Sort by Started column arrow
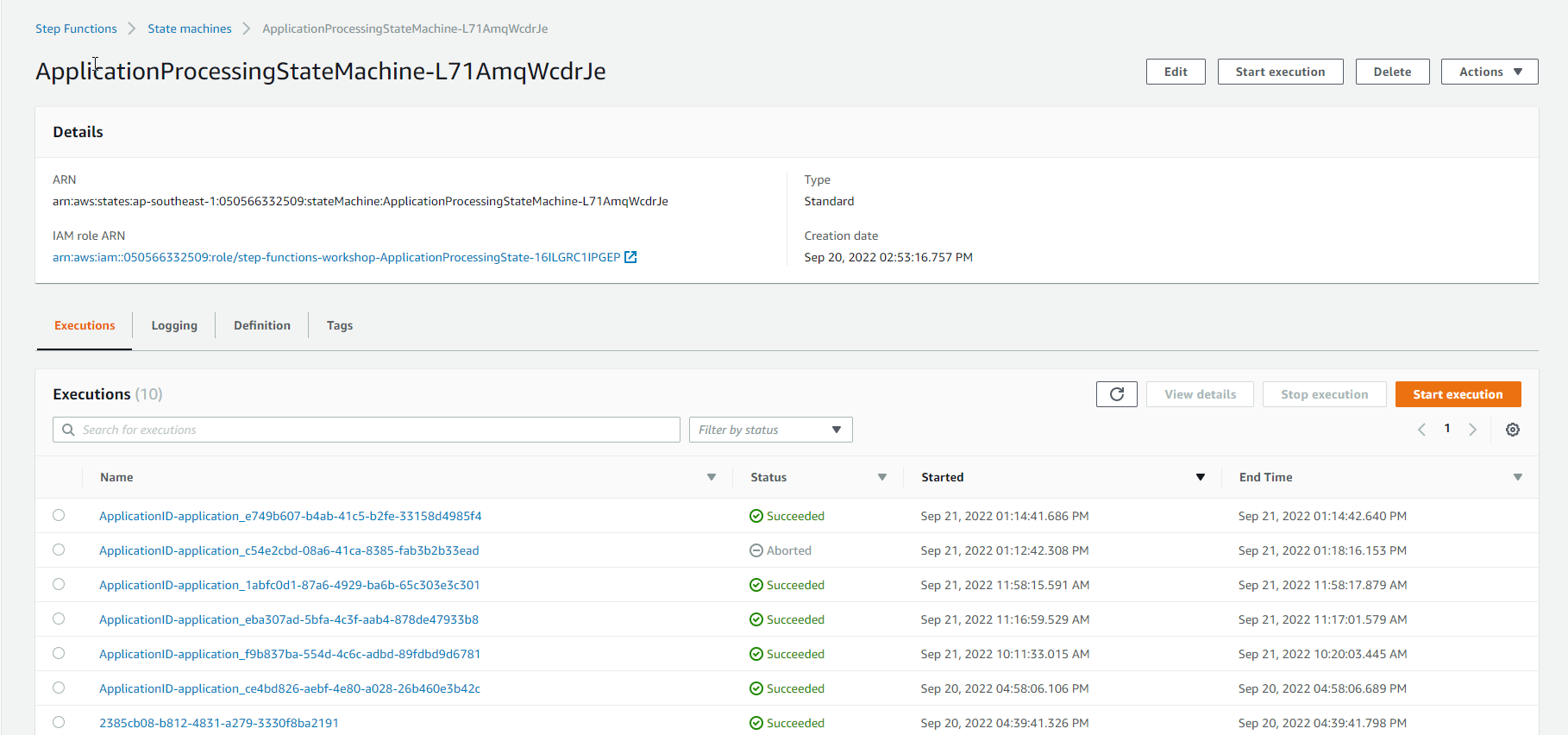 tap(1201, 477)
